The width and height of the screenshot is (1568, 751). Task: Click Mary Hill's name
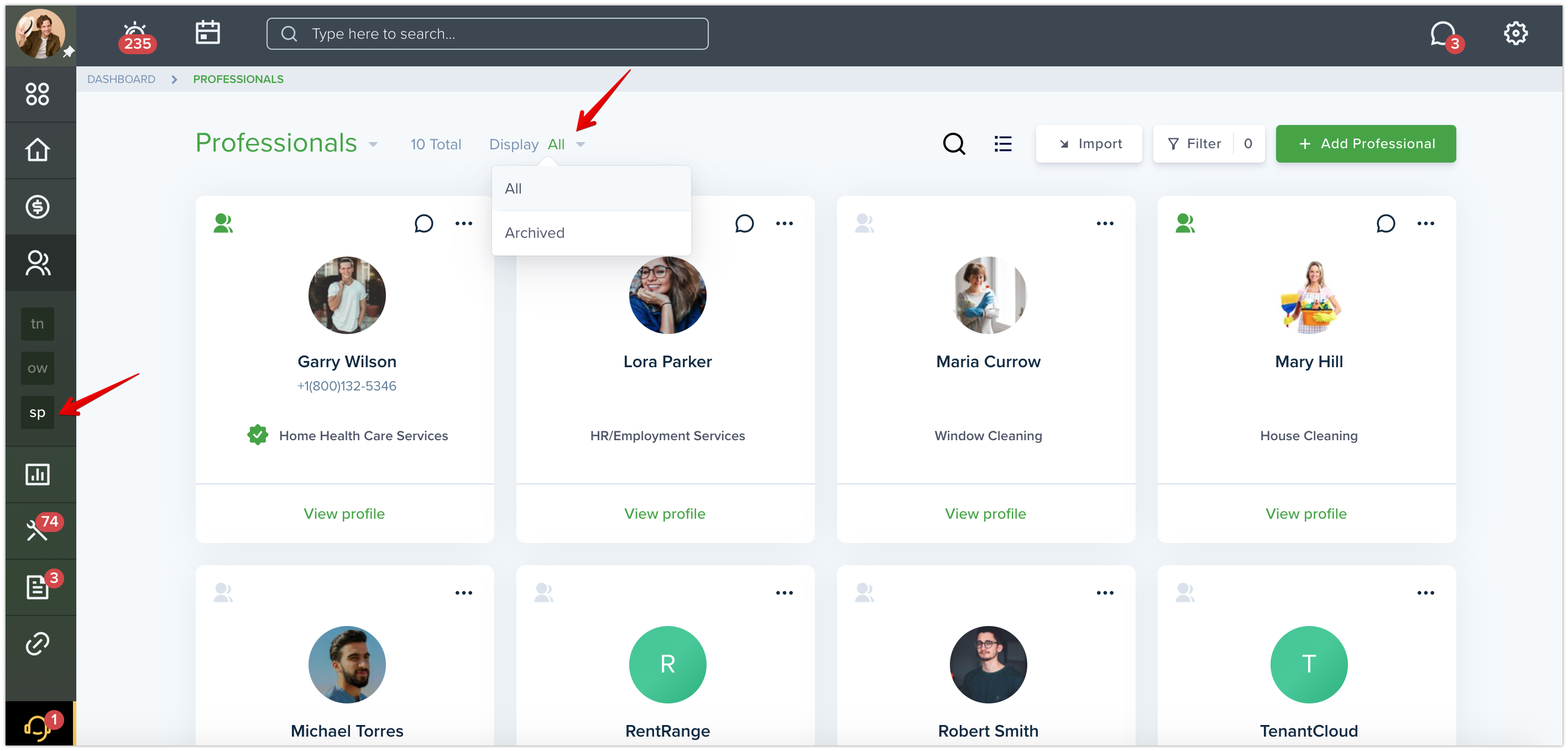pyautogui.click(x=1309, y=362)
